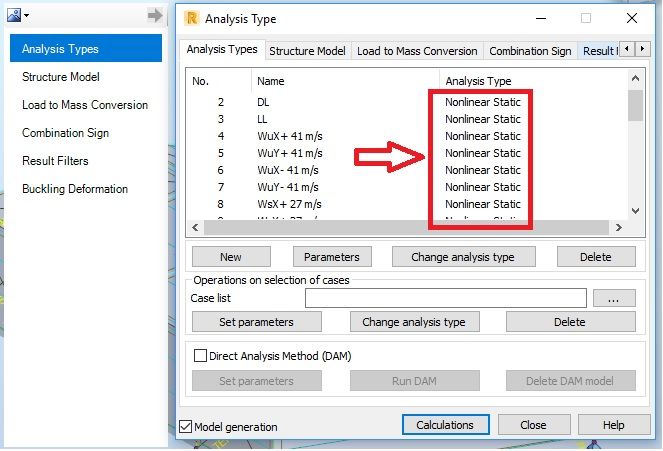
Task: Switch to the Structure Model tab
Action: coord(307,51)
